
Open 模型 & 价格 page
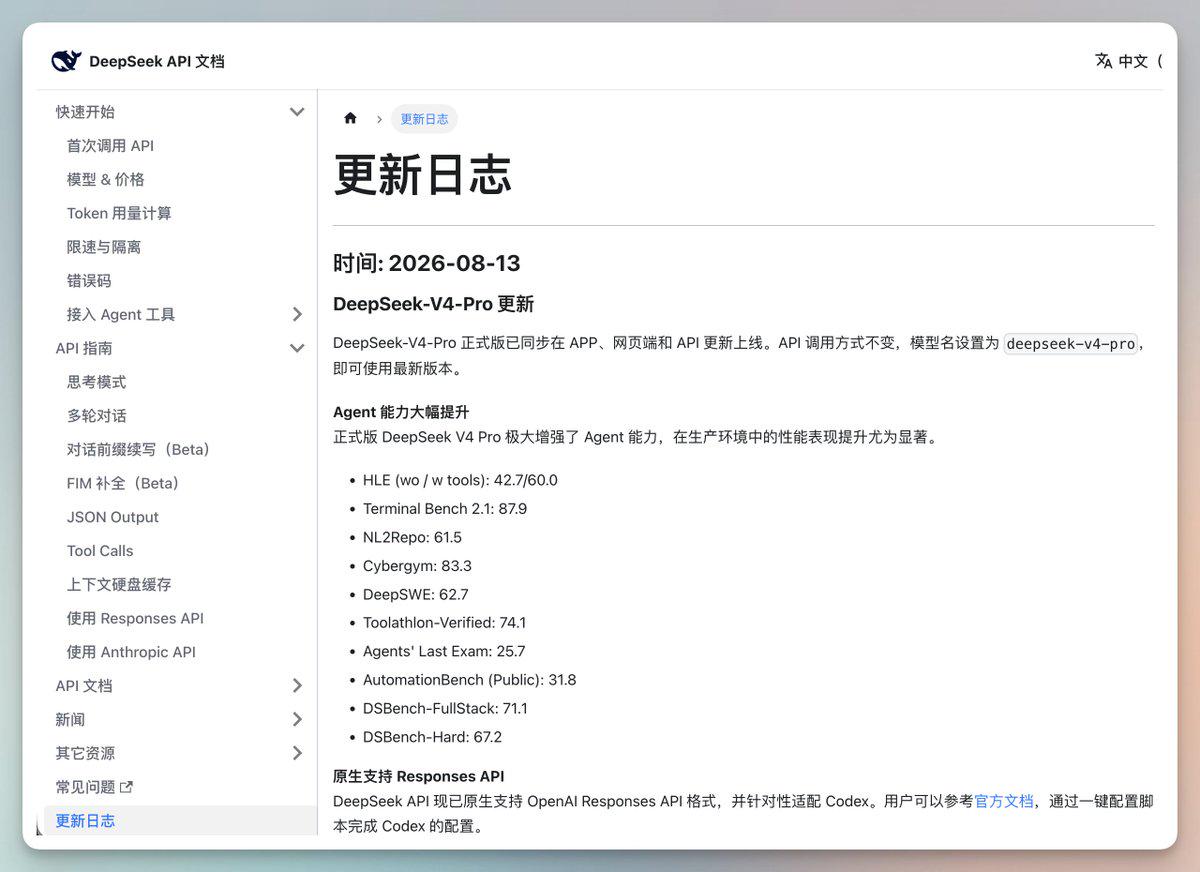[x=105, y=180]
